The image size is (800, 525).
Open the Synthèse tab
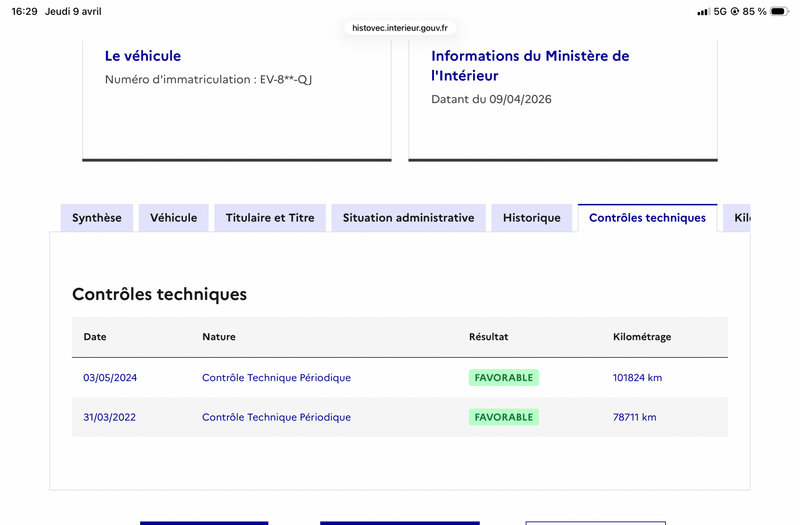97,218
